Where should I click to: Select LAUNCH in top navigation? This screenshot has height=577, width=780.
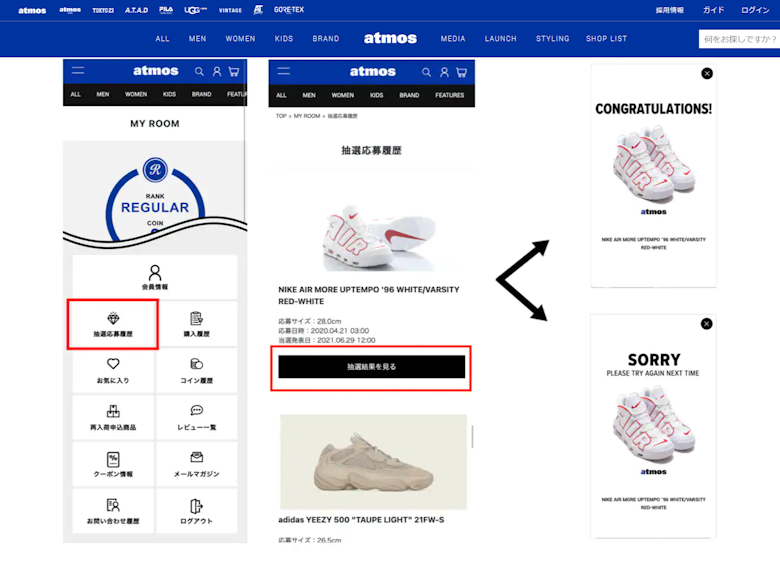click(500, 38)
